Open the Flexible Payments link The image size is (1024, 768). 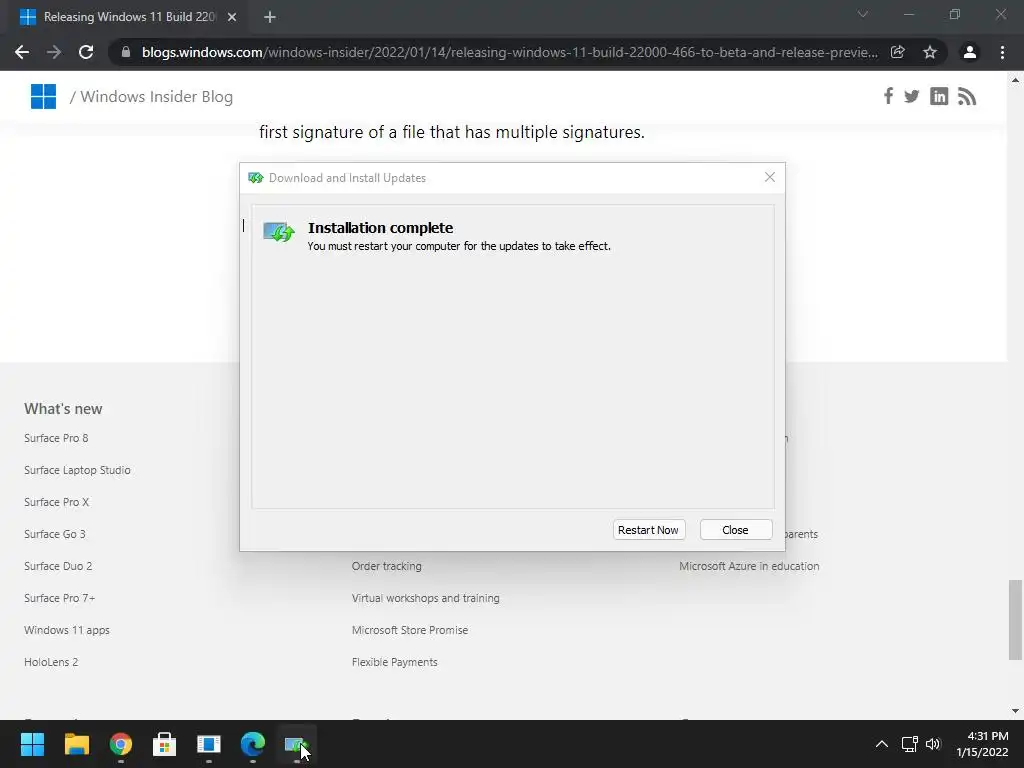394,662
